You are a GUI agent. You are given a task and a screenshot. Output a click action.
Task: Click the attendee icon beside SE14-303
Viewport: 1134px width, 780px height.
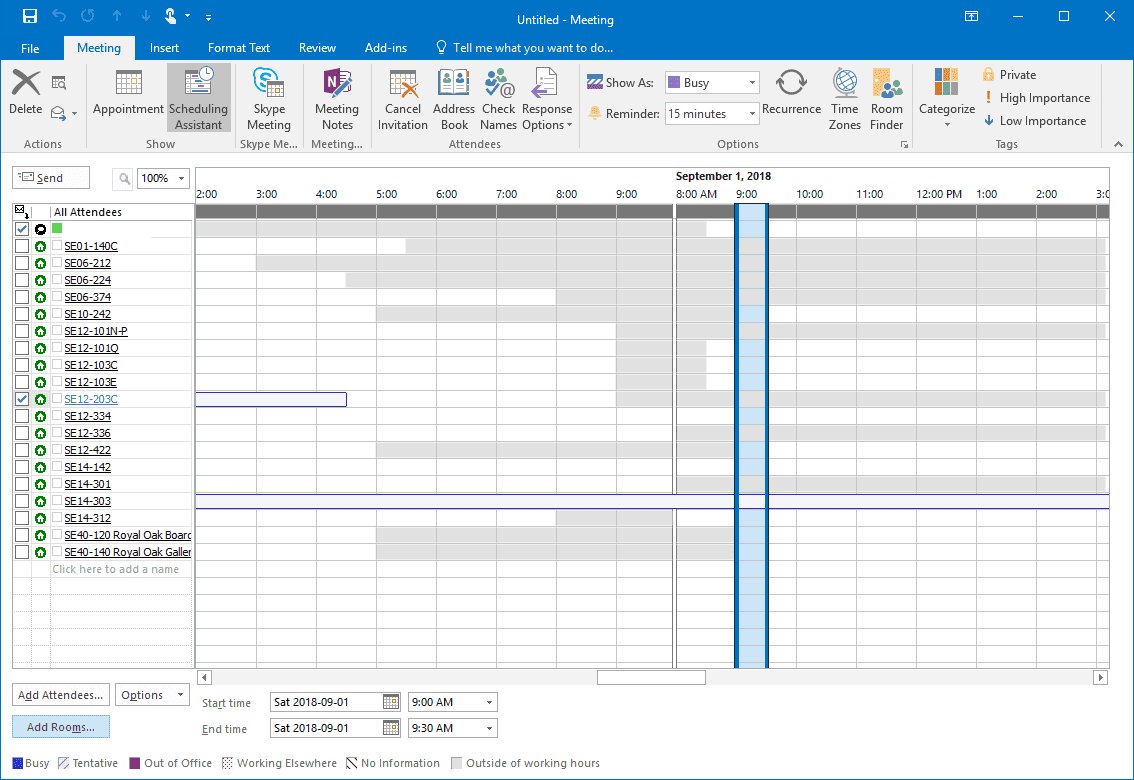(40, 501)
